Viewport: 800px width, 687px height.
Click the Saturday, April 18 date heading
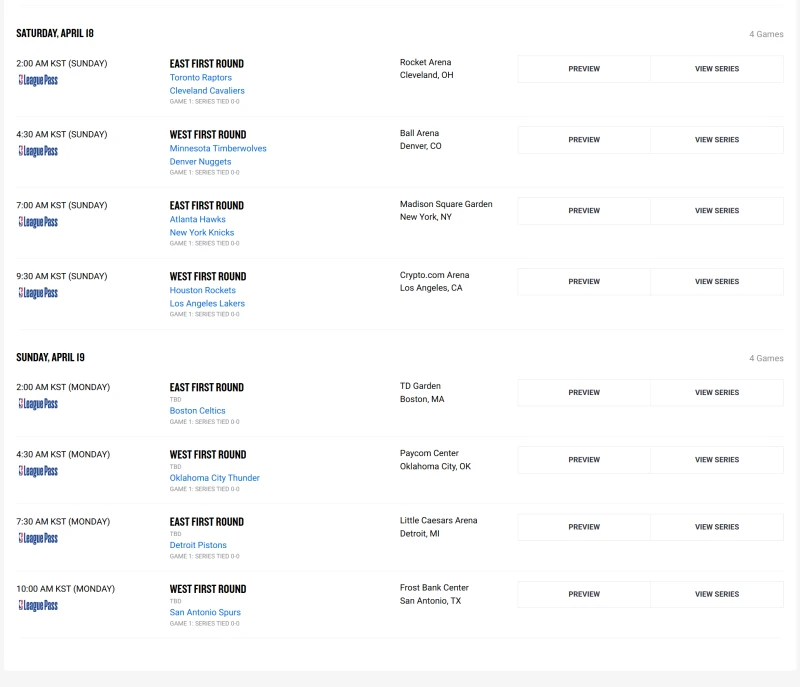pyautogui.click(x=55, y=33)
